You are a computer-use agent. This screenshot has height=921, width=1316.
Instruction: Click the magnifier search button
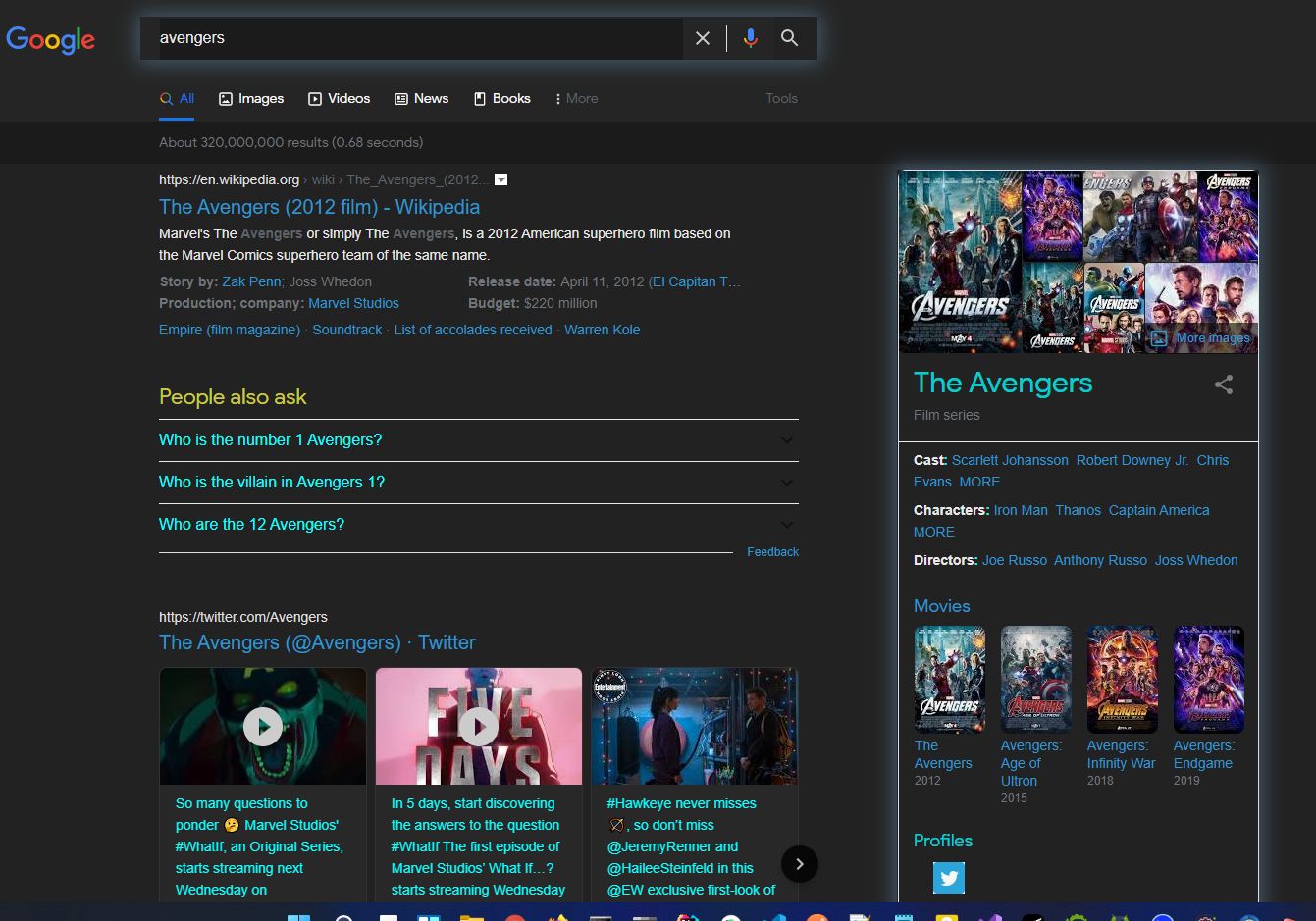coord(789,38)
